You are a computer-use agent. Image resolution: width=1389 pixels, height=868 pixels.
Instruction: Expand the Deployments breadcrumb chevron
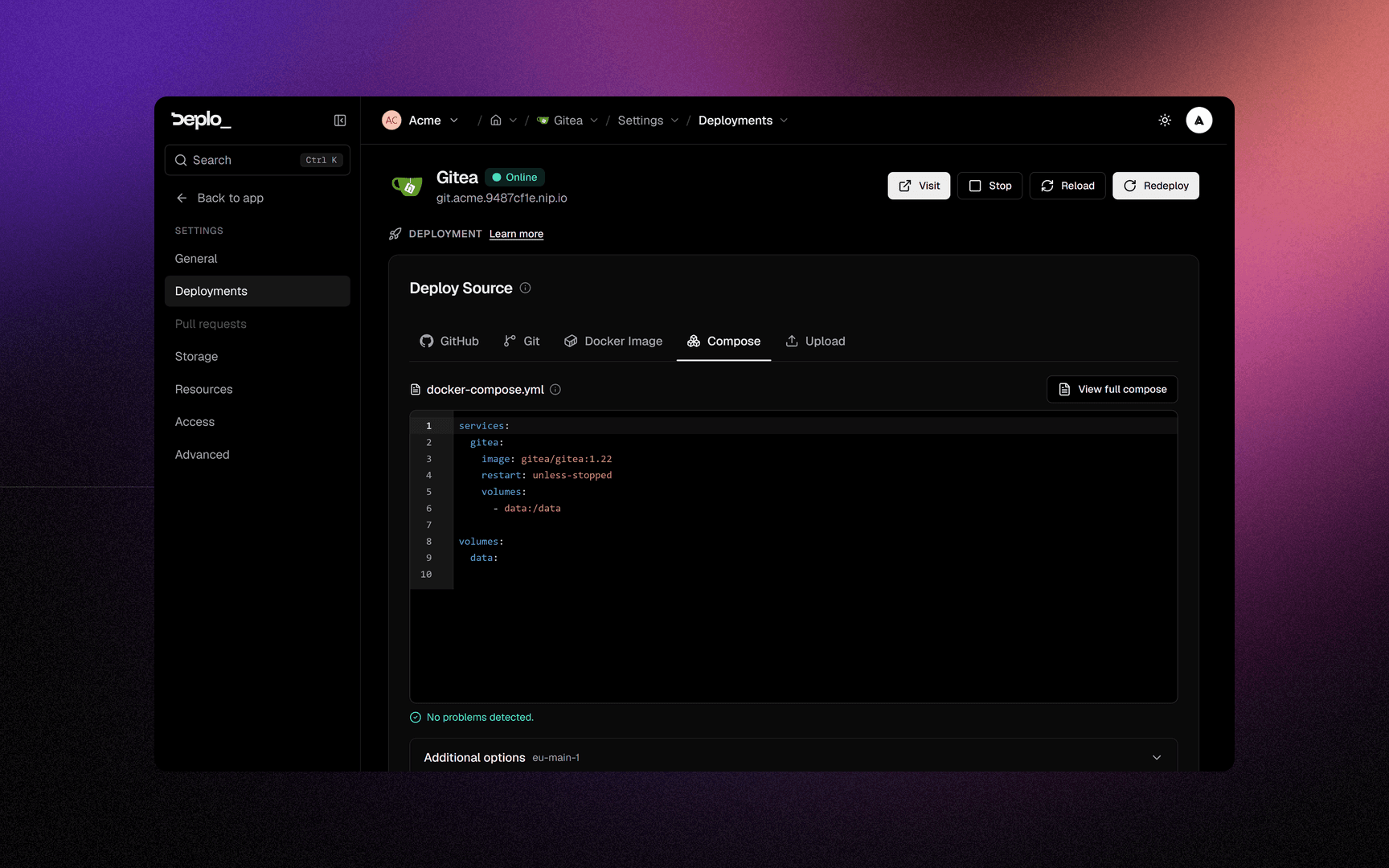pos(784,121)
